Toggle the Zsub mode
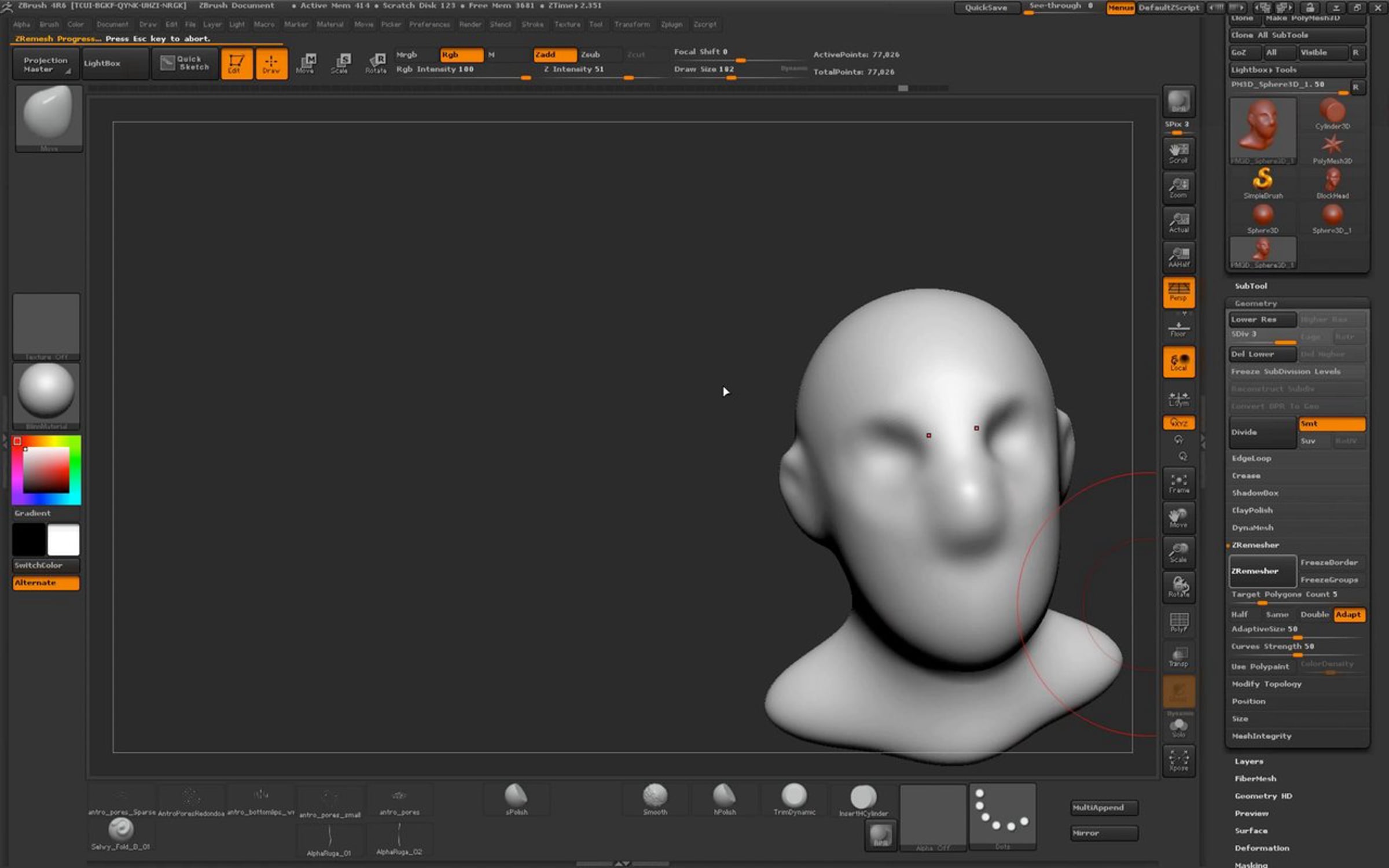1389x868 pixels. click(x=590, y=54)
